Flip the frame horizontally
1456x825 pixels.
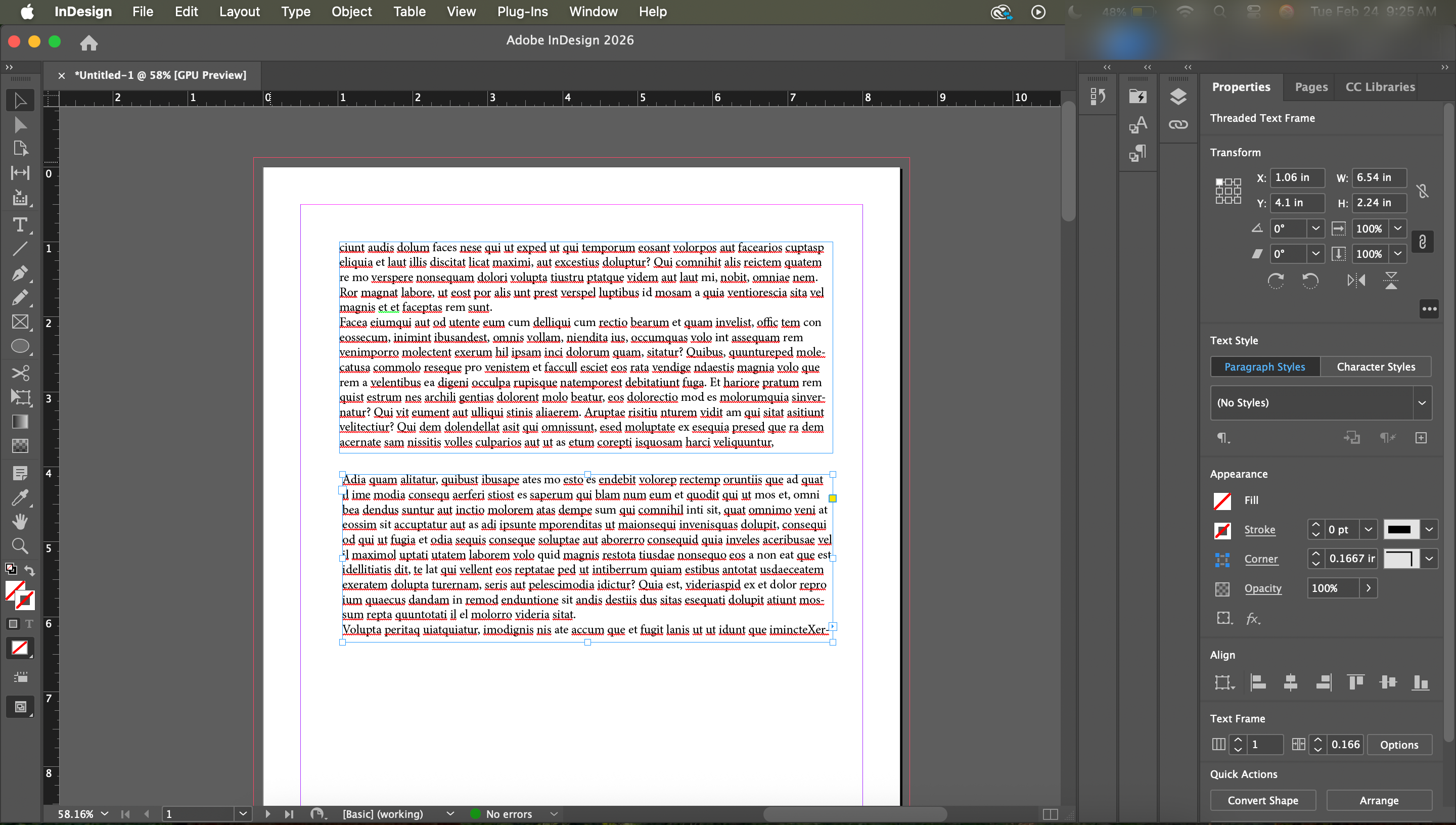(x=1356, y=280)
